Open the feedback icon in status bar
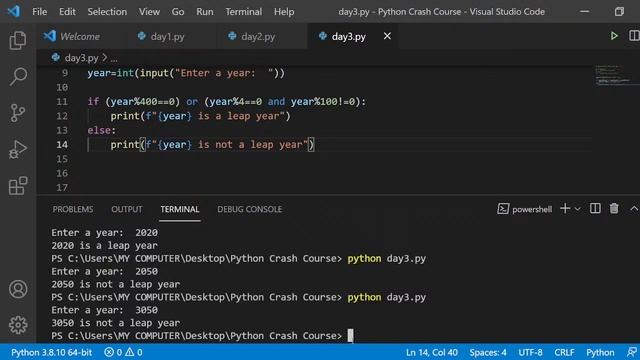640x360 pixels. click(x=631, y=352)
